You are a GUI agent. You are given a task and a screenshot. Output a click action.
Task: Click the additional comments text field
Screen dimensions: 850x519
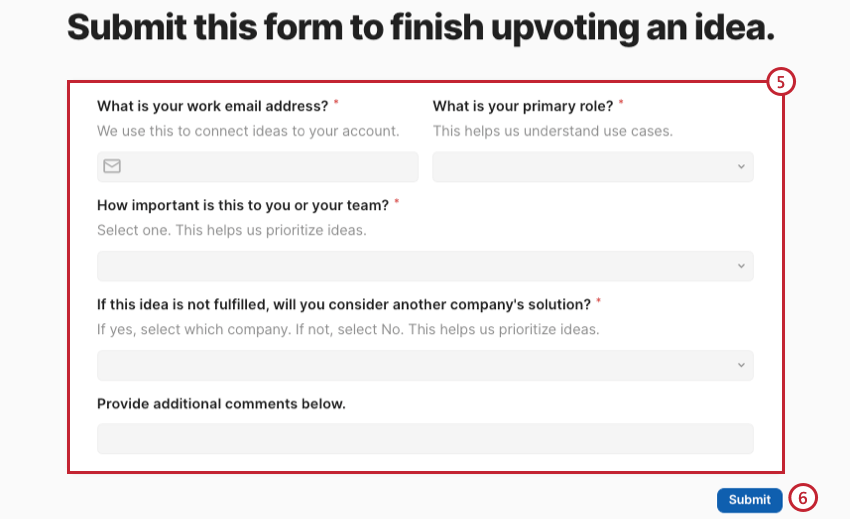(425, 438)
